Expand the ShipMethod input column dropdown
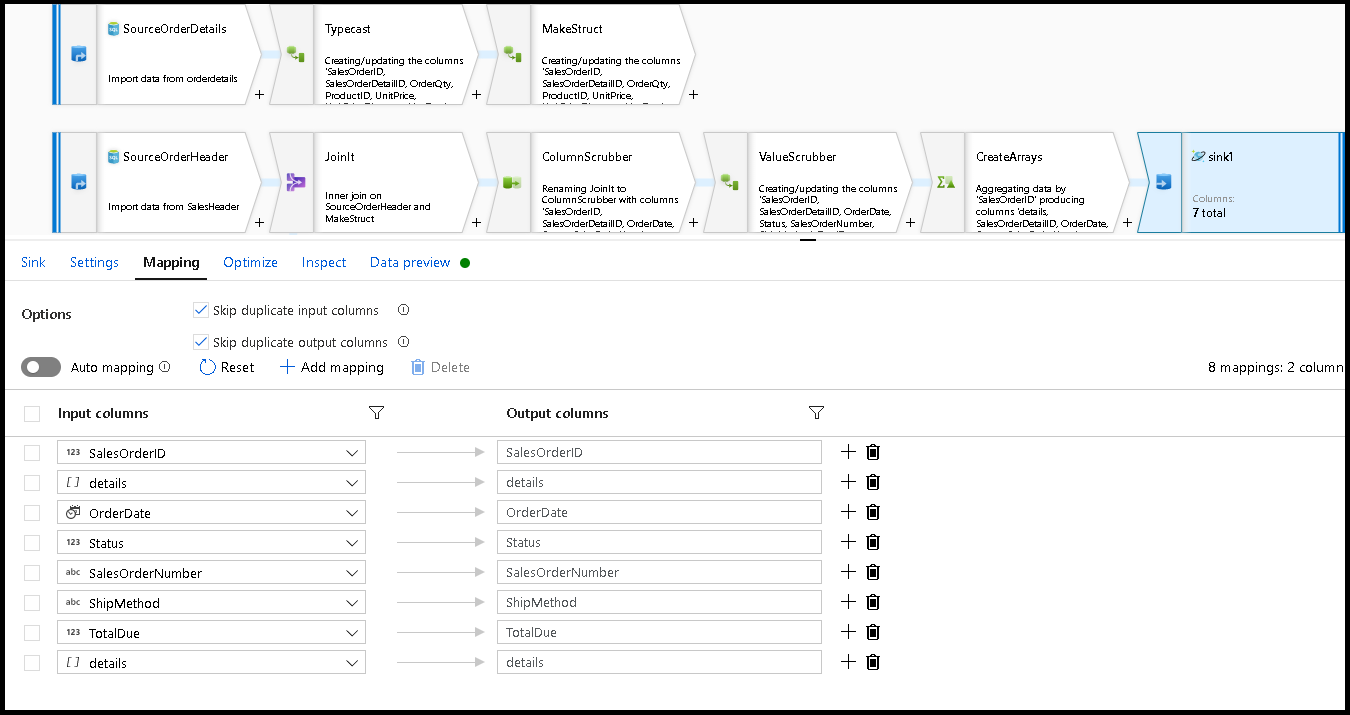 click(352, 603)
